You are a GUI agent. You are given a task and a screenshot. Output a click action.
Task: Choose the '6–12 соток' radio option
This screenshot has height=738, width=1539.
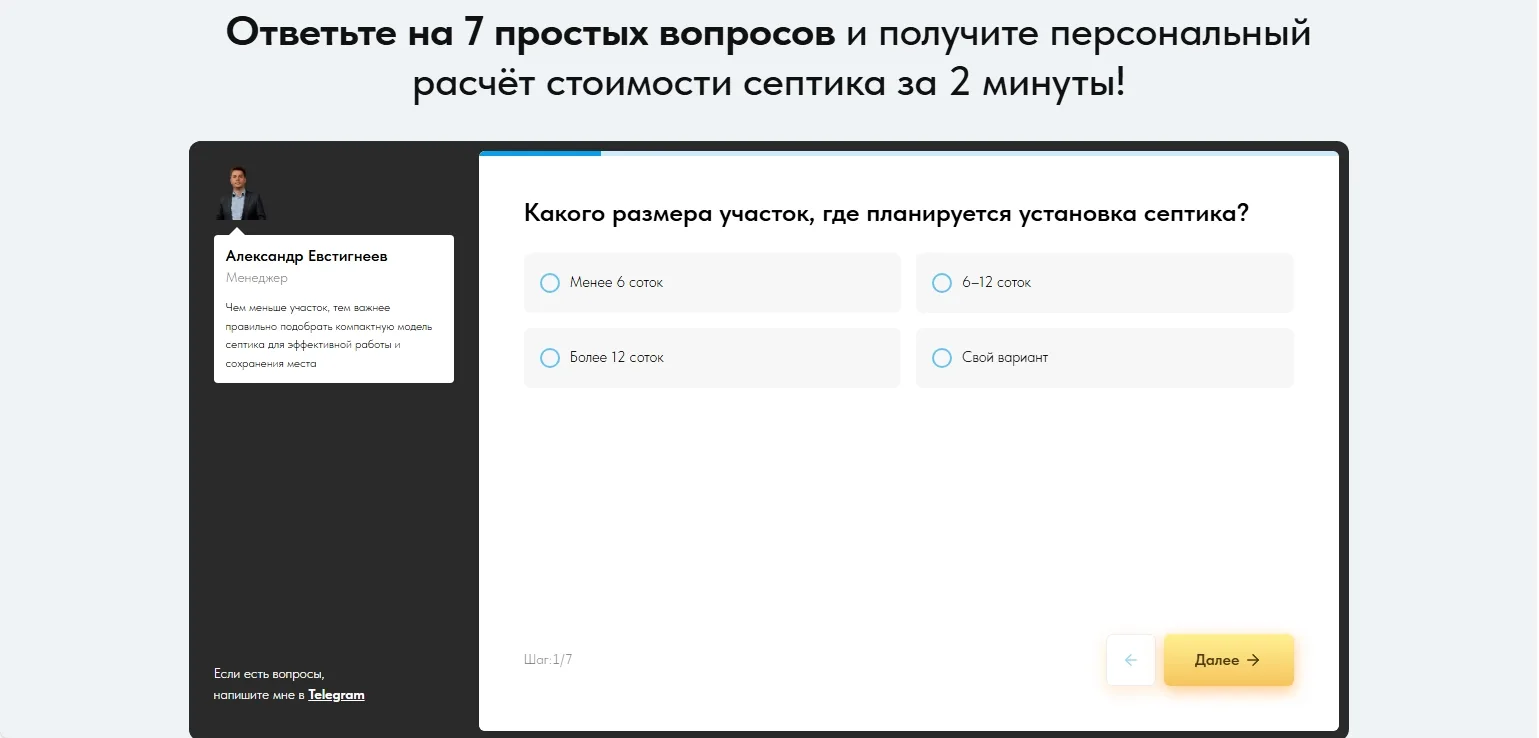click(1105, 283)
